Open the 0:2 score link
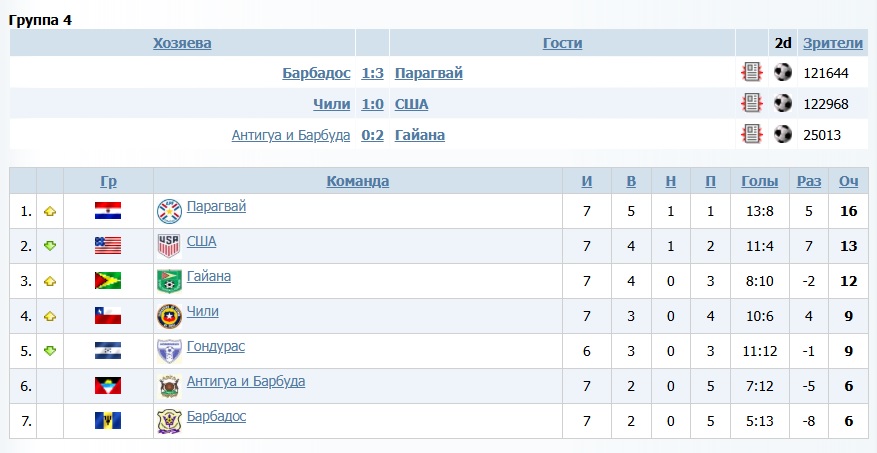877x453 pixels. tap(372, 135)
